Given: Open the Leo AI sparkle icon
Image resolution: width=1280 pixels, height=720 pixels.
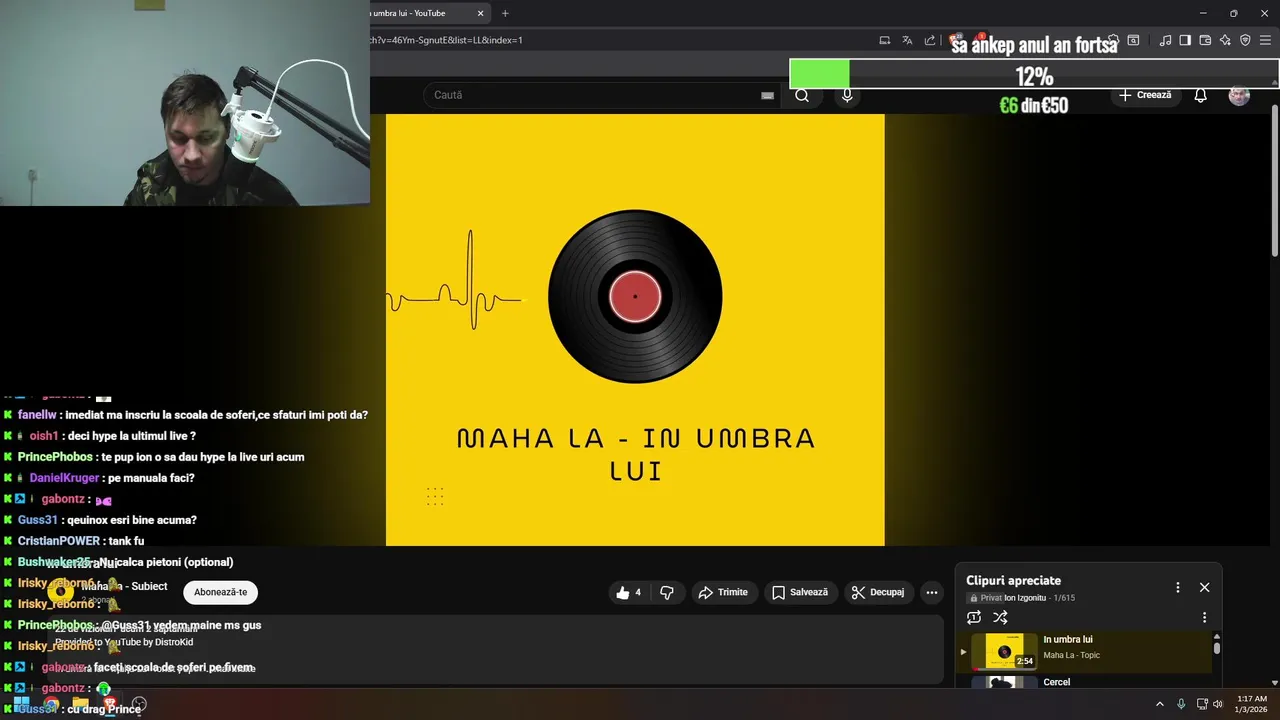Looking at the screenshot, I should pyautogui.click(x=1225, y=40).
